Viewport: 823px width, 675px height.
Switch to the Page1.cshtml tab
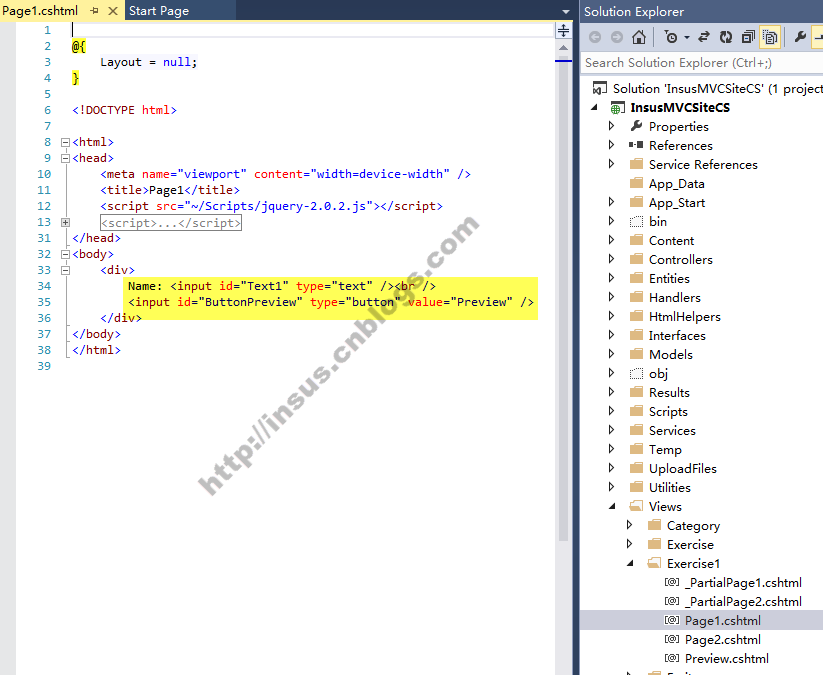tap(40, 10)
